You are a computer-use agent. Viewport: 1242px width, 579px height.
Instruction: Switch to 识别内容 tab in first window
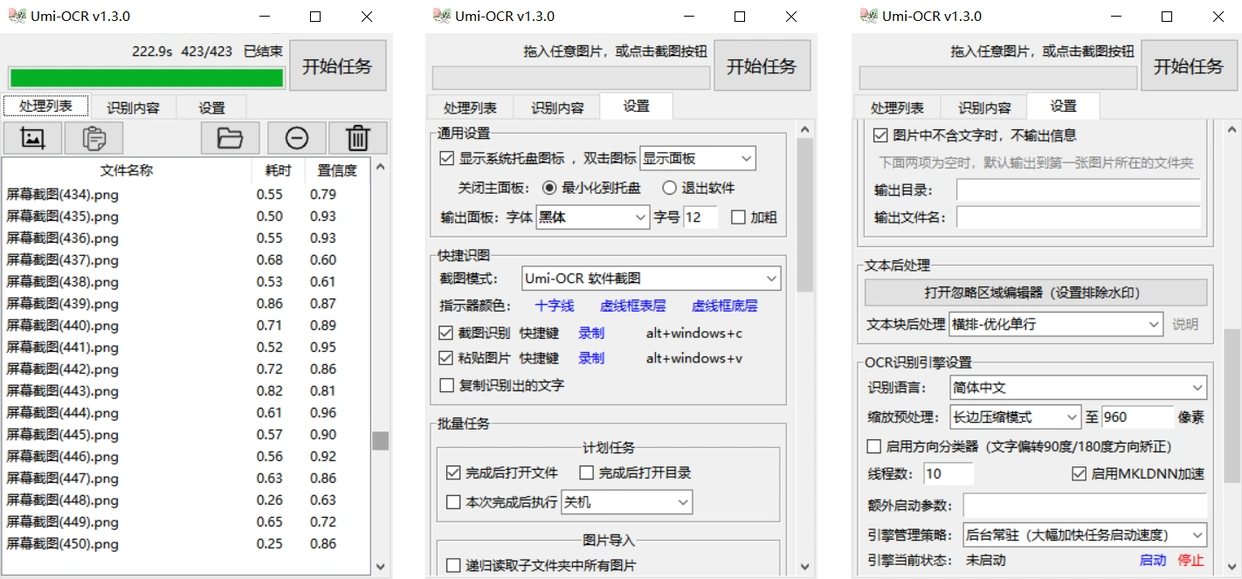coord(133,108)
